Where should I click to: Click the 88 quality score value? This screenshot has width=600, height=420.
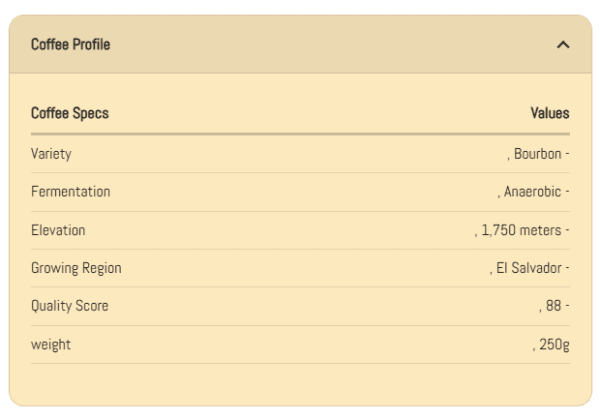click(553, 306)
